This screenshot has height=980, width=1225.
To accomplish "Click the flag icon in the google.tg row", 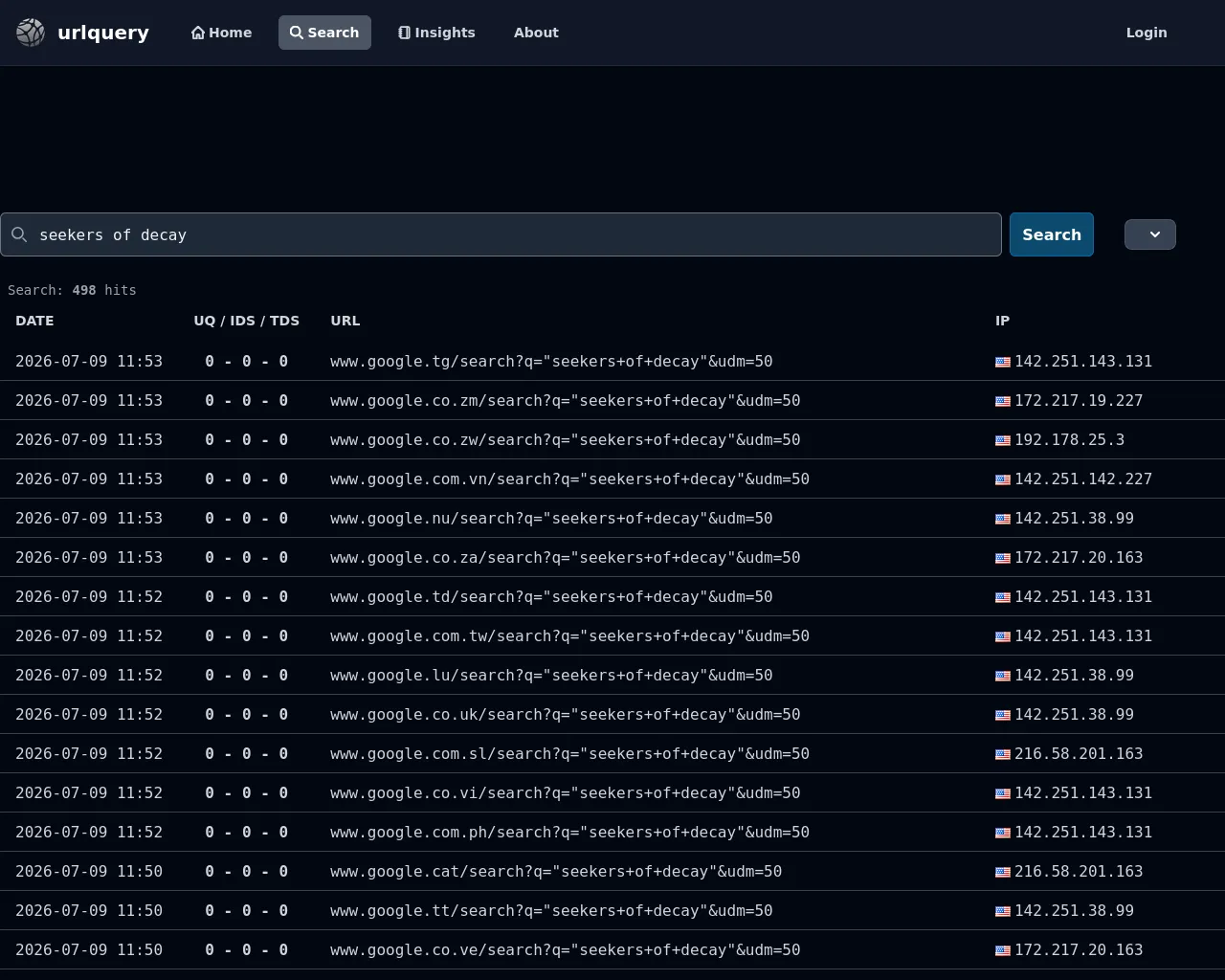I will (x=1003, y=362).
